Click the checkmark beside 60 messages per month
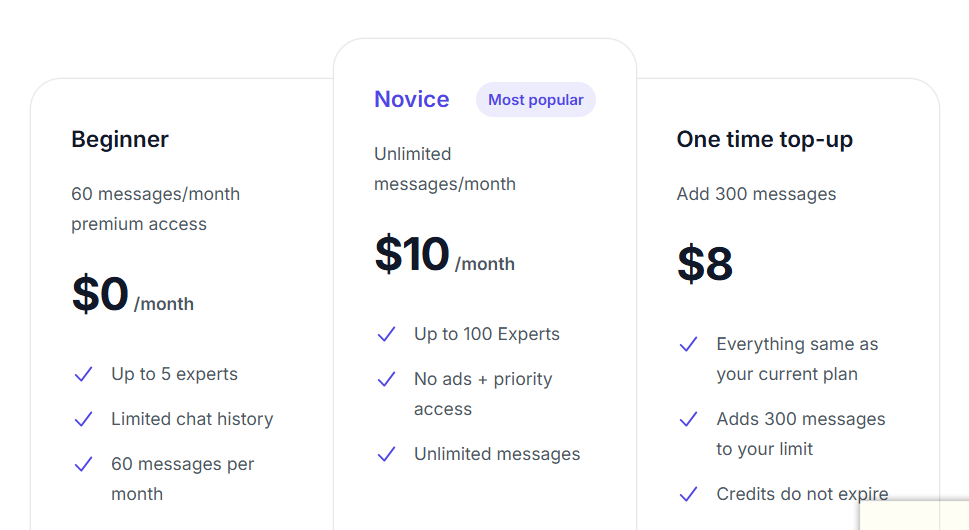Screen dimensions: 969x530 click(x=83, y=465)
